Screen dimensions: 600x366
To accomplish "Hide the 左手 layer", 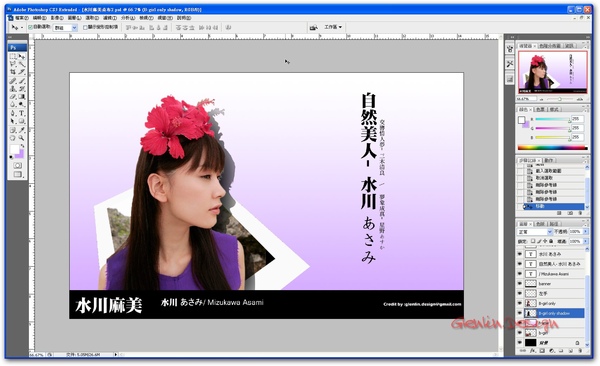I will 520,294.
